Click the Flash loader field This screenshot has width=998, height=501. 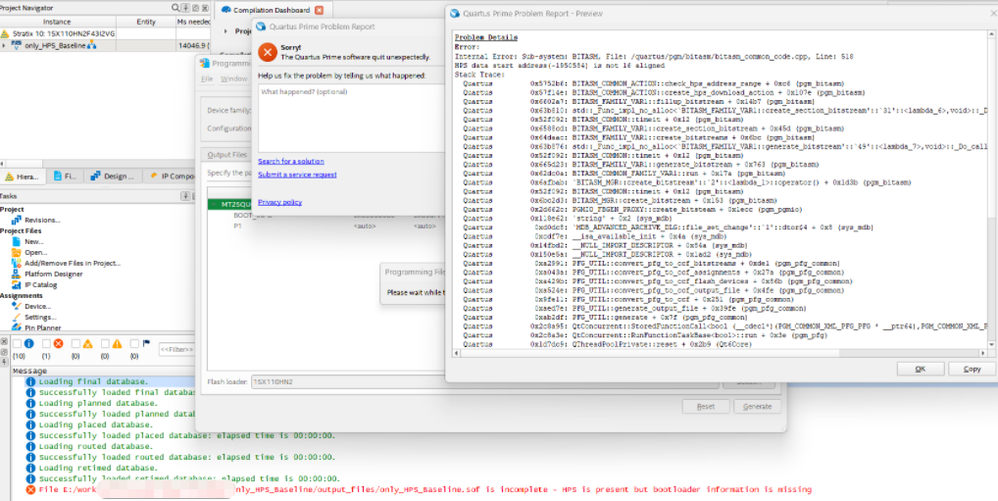tap(485, 382)
